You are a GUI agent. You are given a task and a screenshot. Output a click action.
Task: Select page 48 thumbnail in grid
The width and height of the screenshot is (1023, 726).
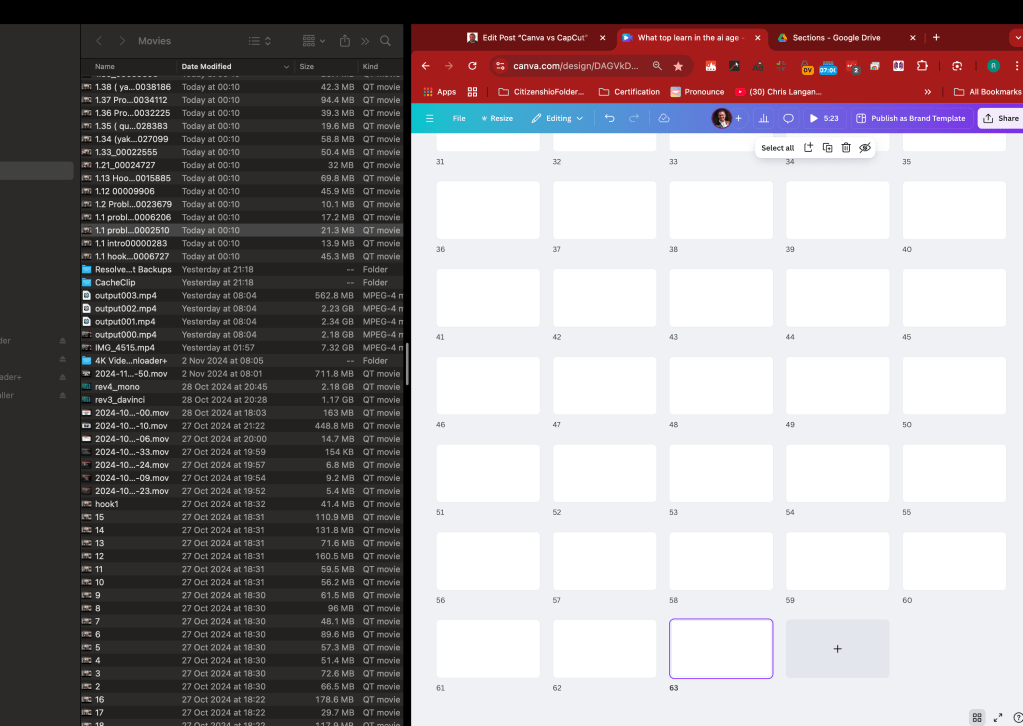[721, 386]
